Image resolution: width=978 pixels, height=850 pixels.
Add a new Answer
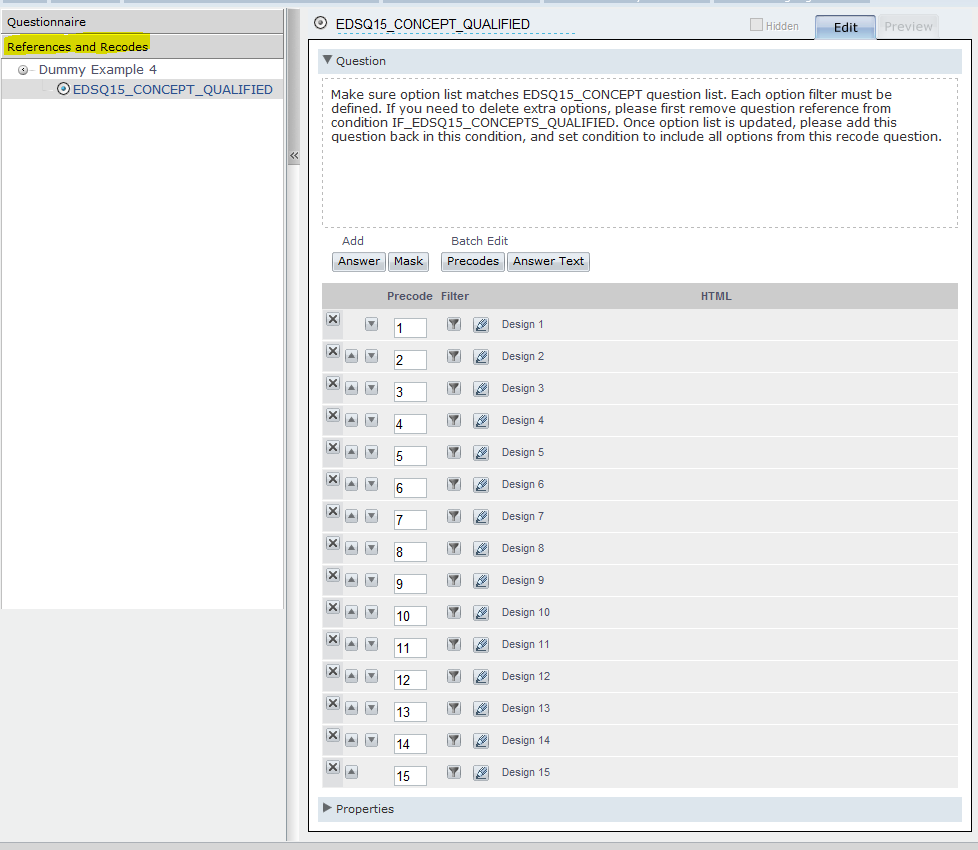point(359,261)
